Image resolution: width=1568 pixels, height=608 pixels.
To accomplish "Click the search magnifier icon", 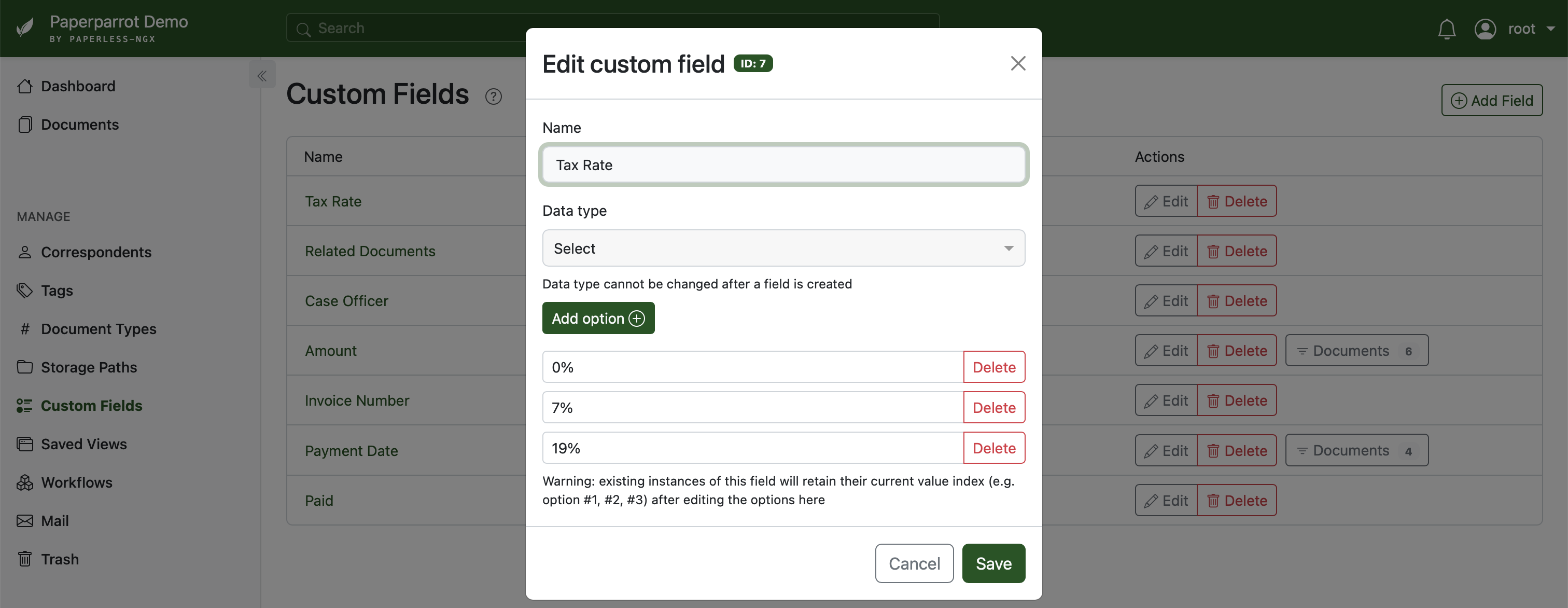I will click(x=304, y=29).
